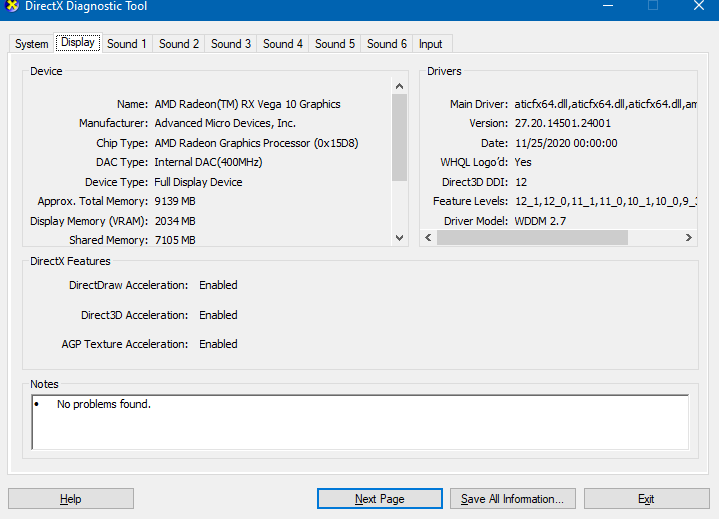The image size is (719, 519).
Task: Click the Next Page button
Action: pyautogui.click(x=380, y=498)
